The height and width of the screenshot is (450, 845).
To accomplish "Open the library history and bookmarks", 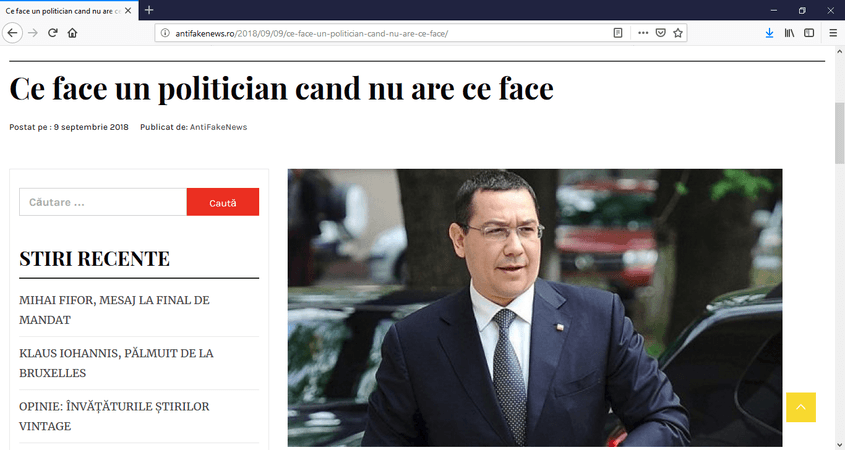I will pyautogui.click(x=789, y=33).
